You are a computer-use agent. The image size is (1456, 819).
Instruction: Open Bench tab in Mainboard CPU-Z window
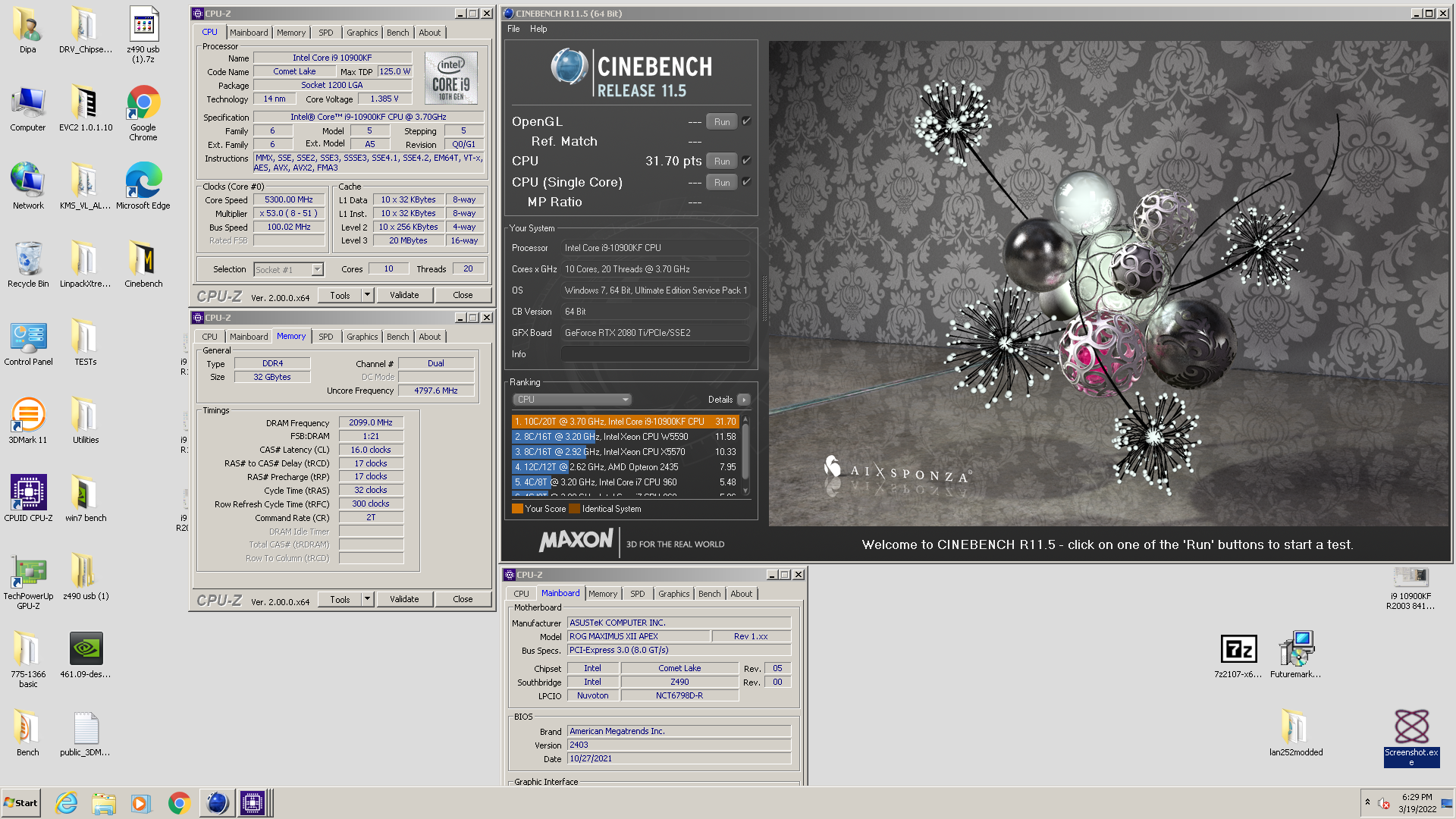pos(710,594)
